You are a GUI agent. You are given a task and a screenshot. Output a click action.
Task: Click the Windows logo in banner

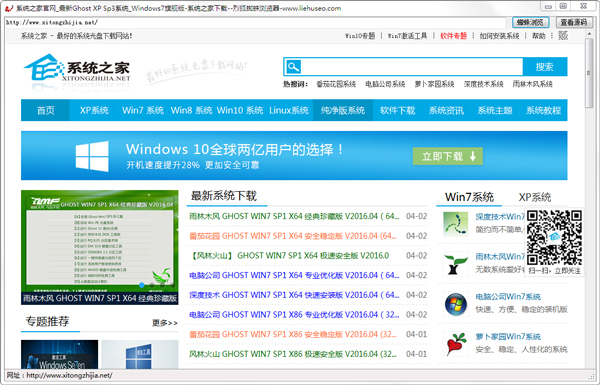(92, 156)
